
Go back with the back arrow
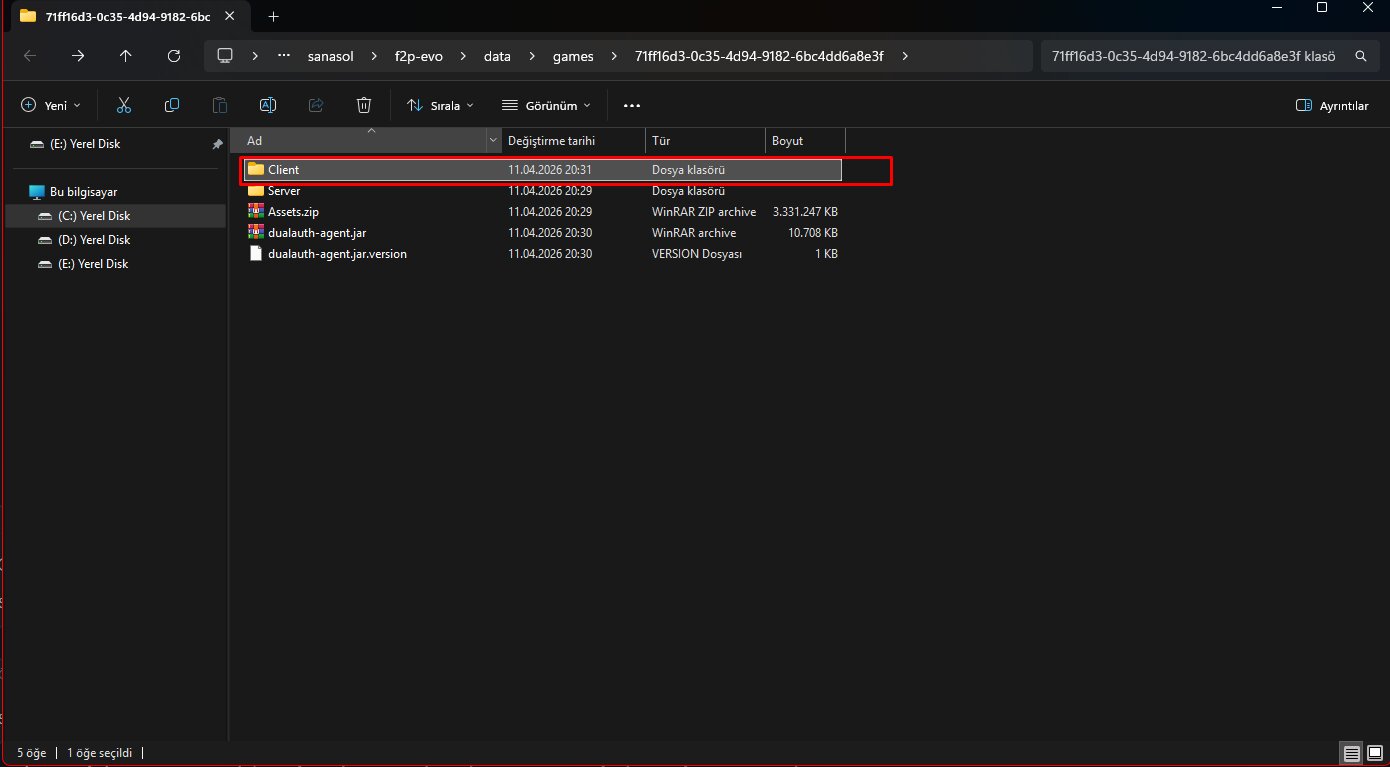pos(29,56)
